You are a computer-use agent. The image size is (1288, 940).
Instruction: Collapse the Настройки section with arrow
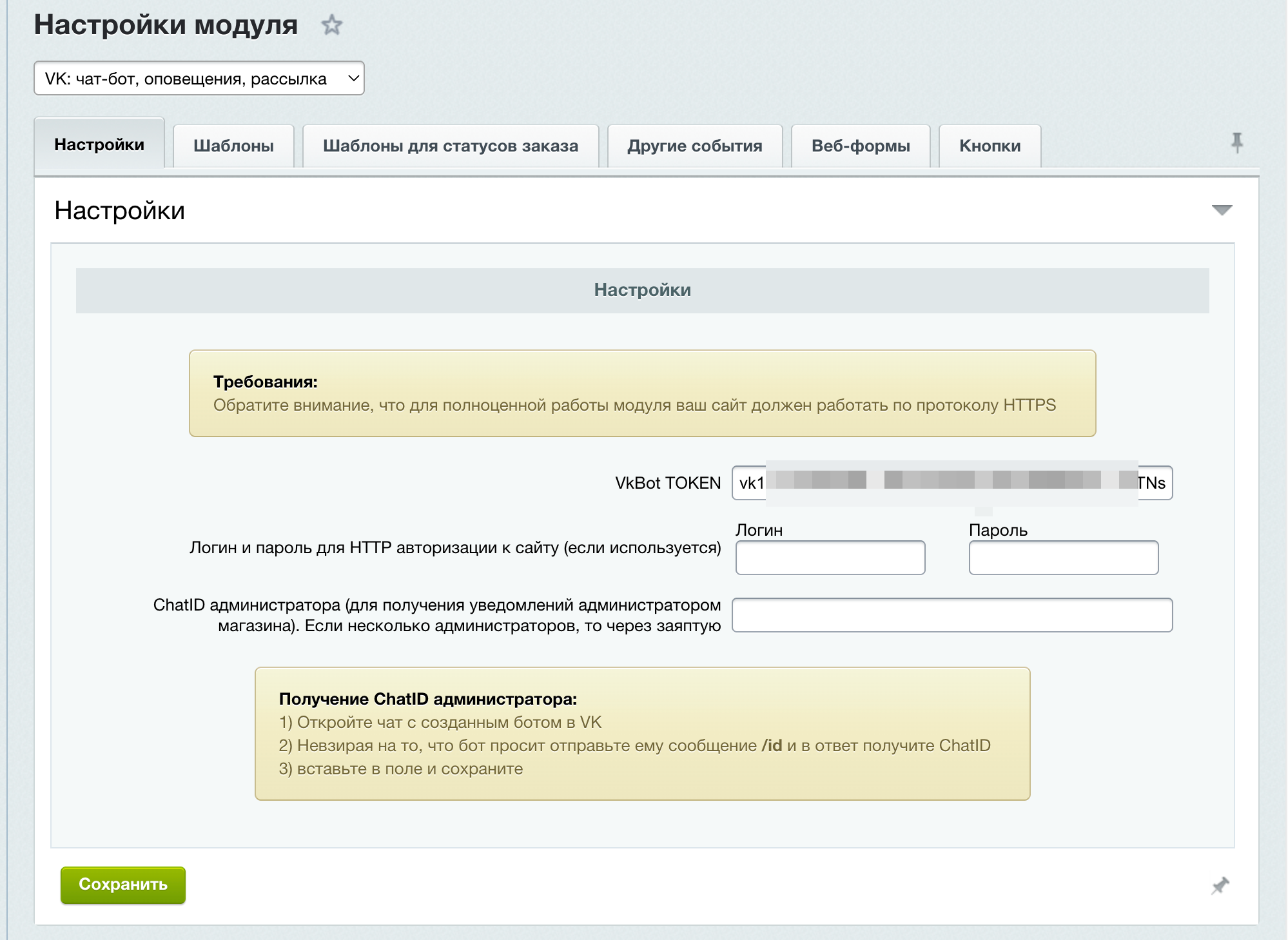1222,210
